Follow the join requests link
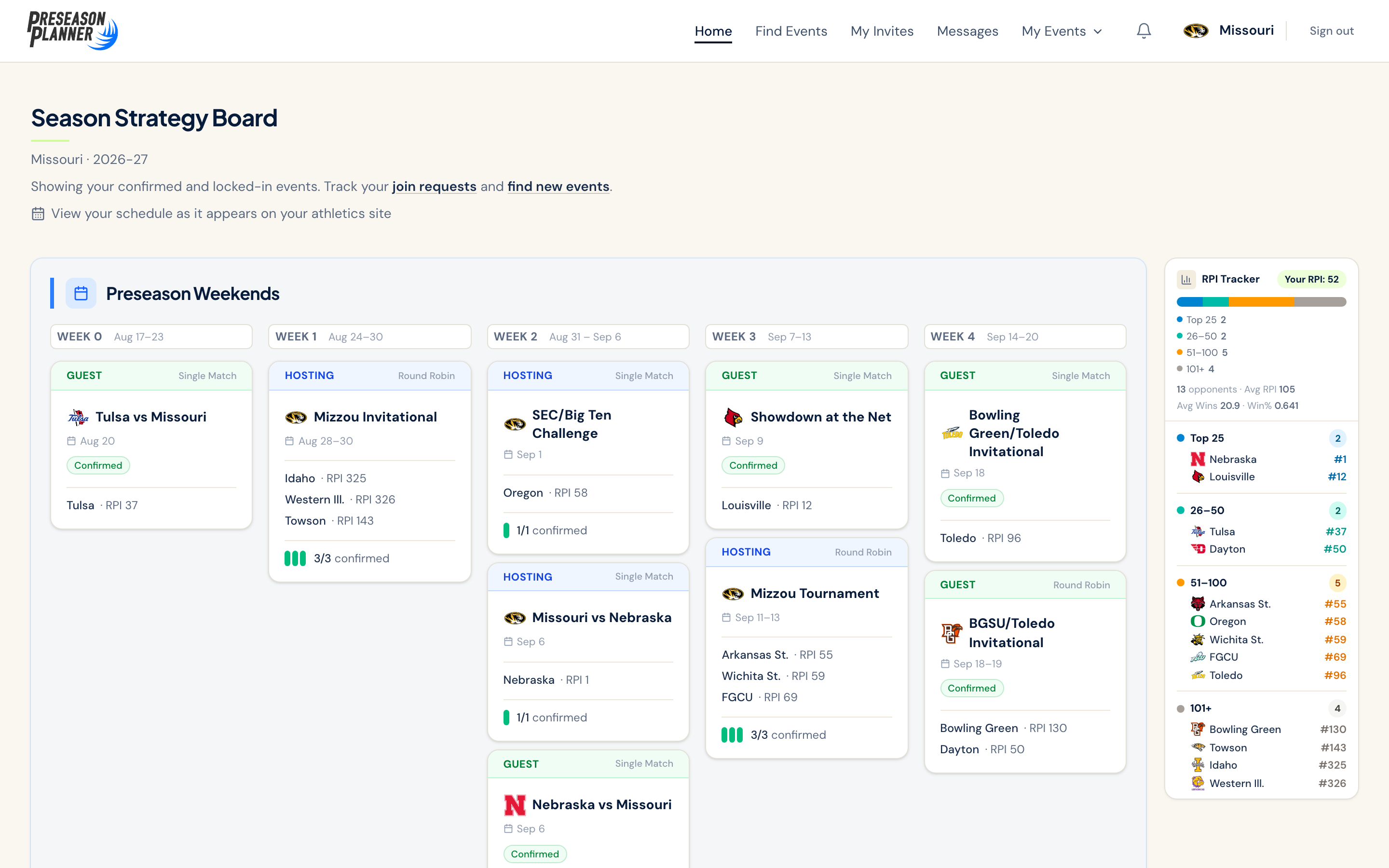This screenshot has height=868, width=1389. 434,187
